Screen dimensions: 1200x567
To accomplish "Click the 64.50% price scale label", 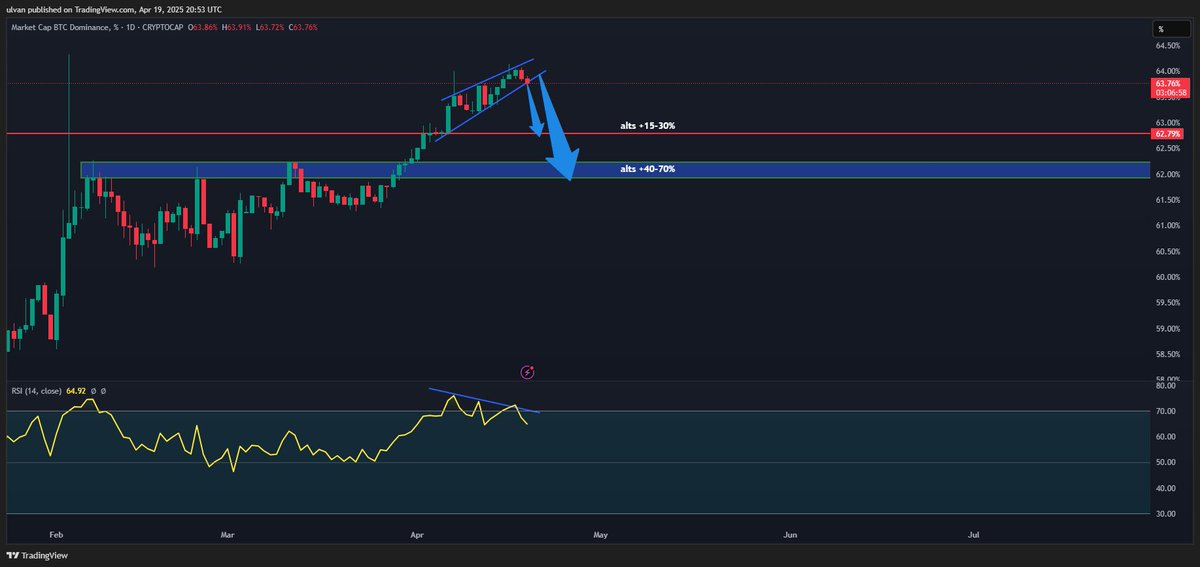I will [1166, 46].
